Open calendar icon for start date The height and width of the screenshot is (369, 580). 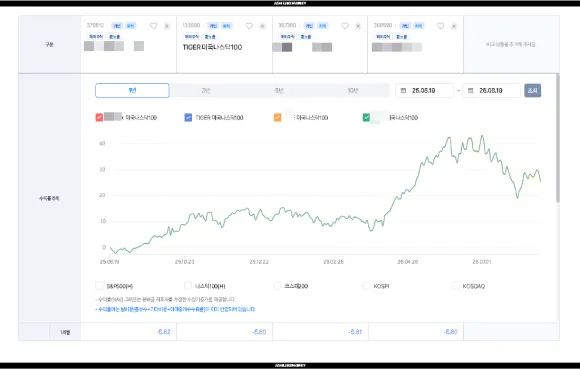point(404,91)
